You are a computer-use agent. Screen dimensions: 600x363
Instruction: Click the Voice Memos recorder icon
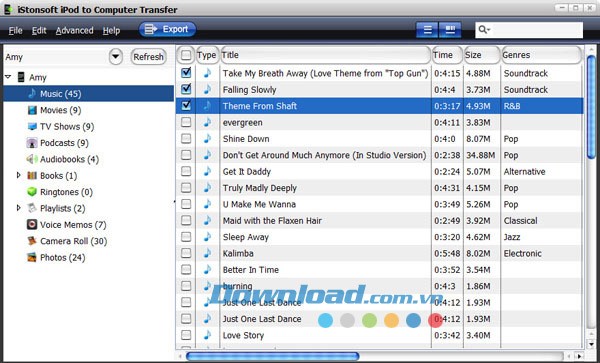[32, 225]
